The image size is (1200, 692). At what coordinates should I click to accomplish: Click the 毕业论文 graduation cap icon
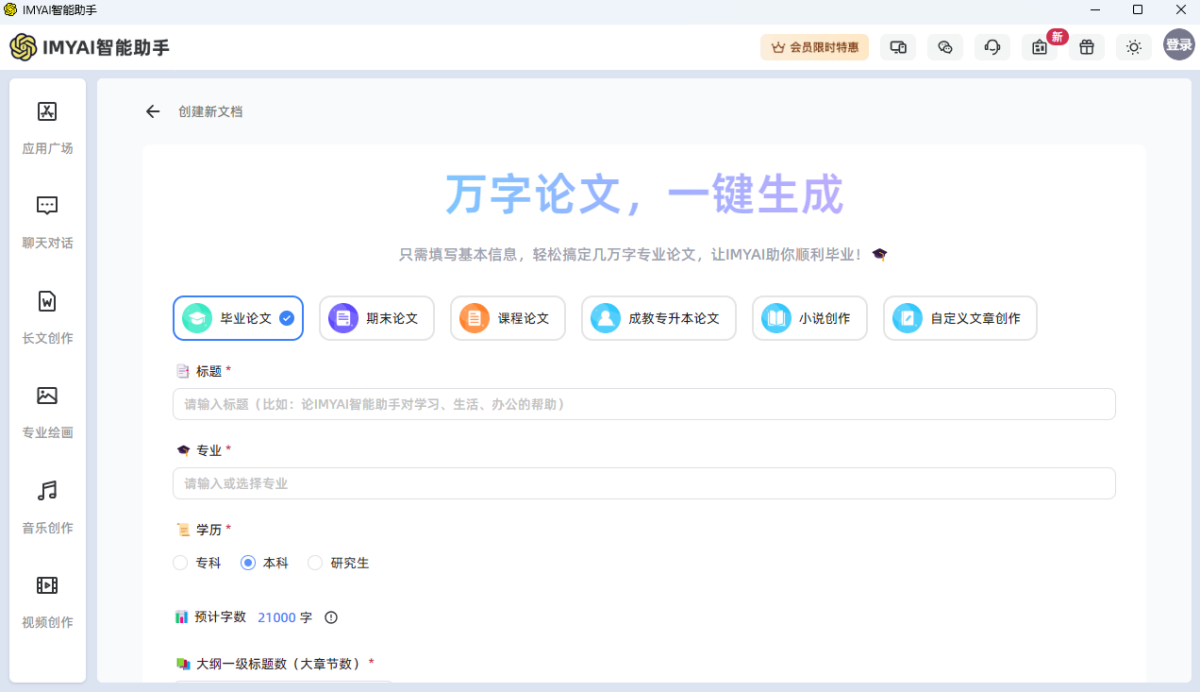click(x=197, y=318)
